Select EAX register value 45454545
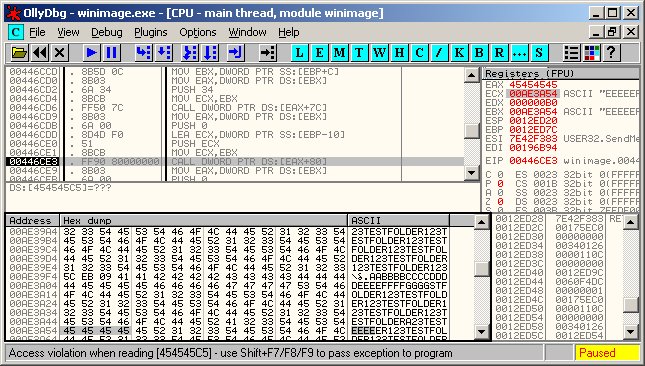The image size is (645, 366). point(533,85)
